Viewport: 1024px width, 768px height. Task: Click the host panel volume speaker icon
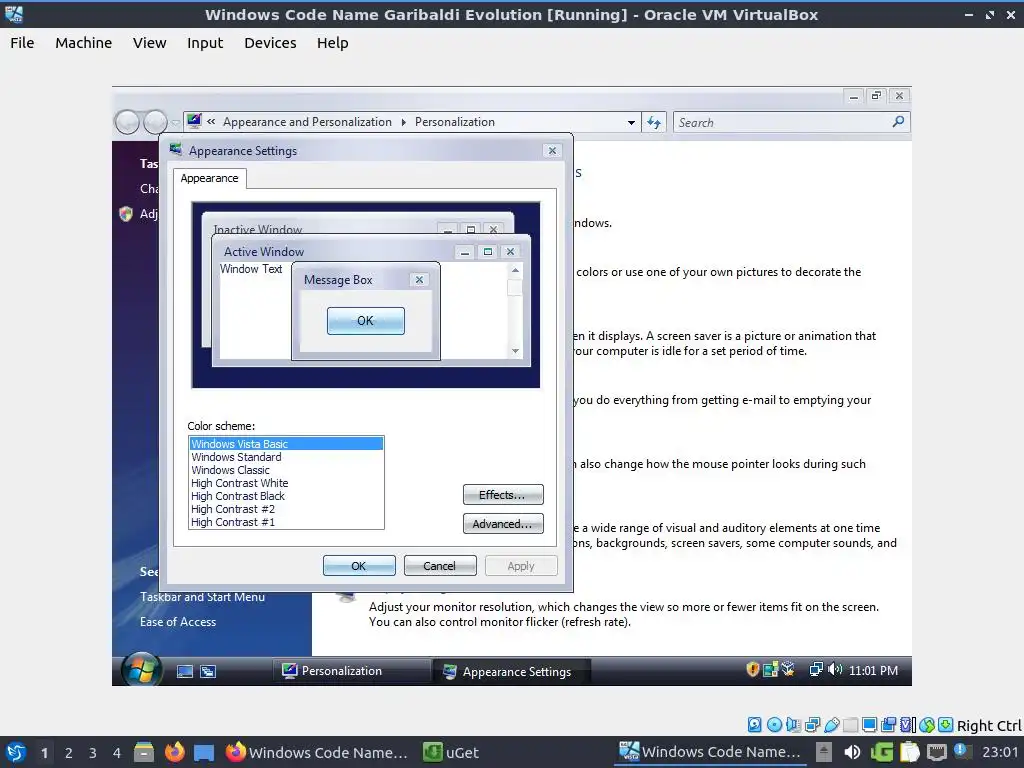click(x=852, y=752)
